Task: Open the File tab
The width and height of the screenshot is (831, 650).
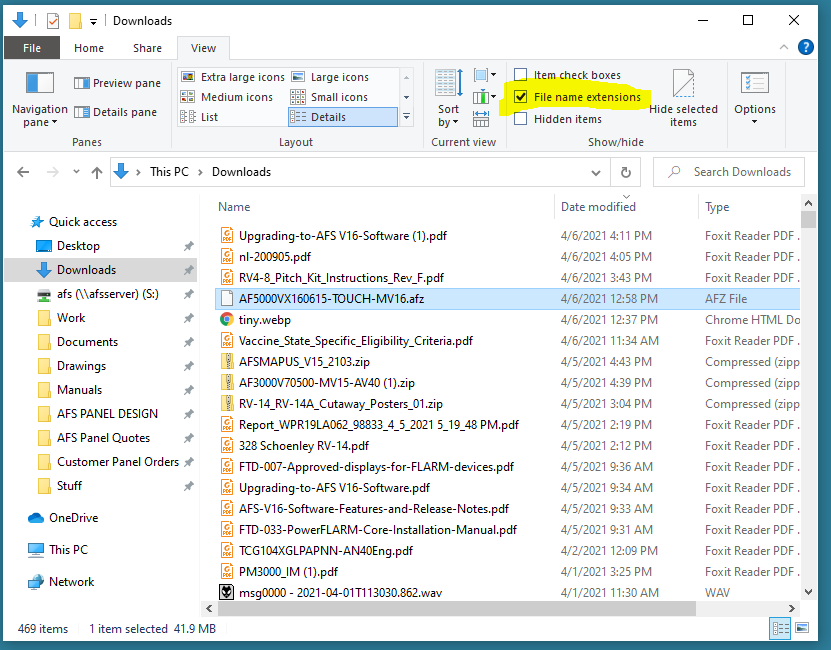Action: tap(32, 48)
